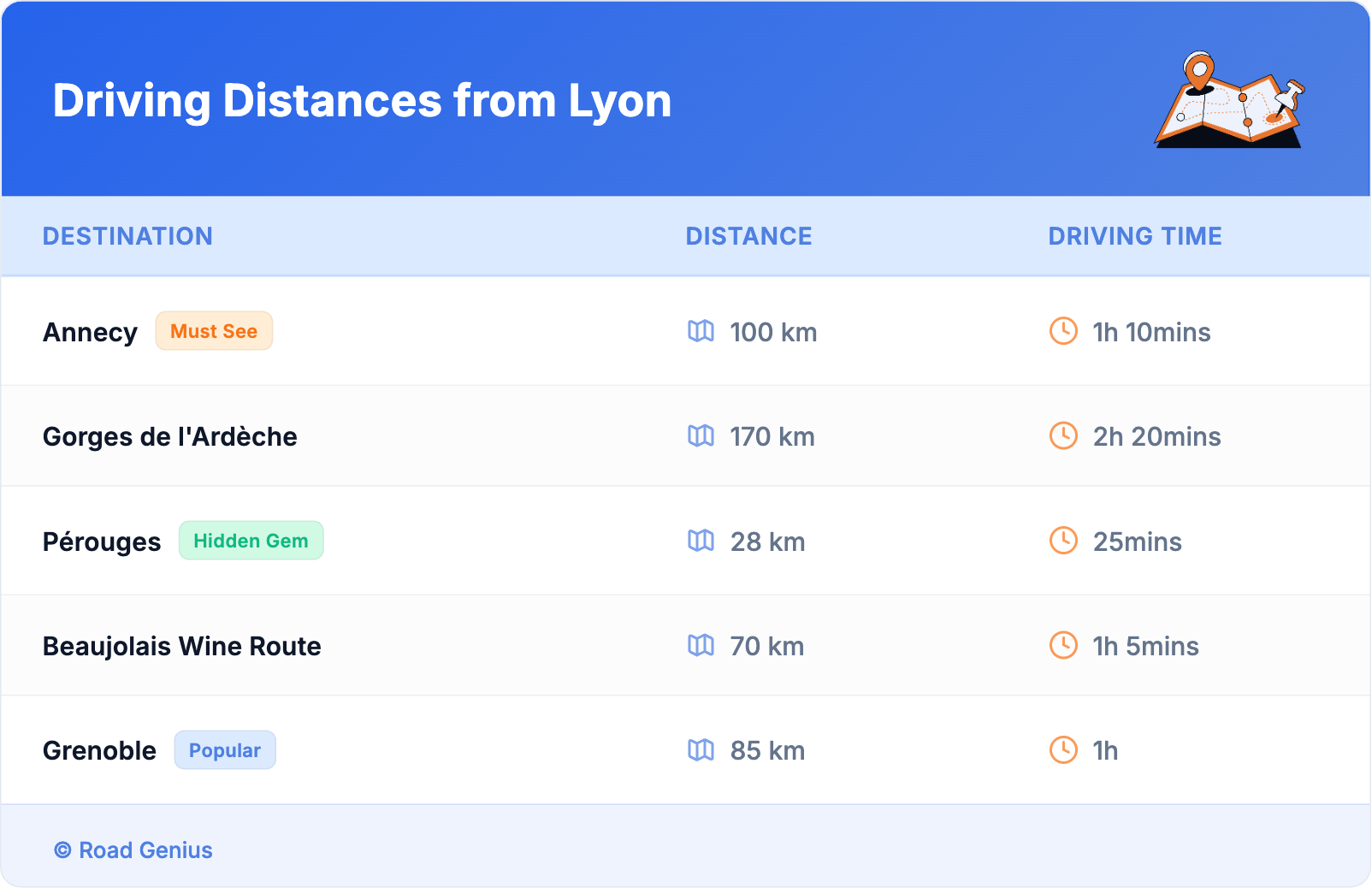
Task: Click the clock icon next to 1h 5mins
Action: [1063, 646]
